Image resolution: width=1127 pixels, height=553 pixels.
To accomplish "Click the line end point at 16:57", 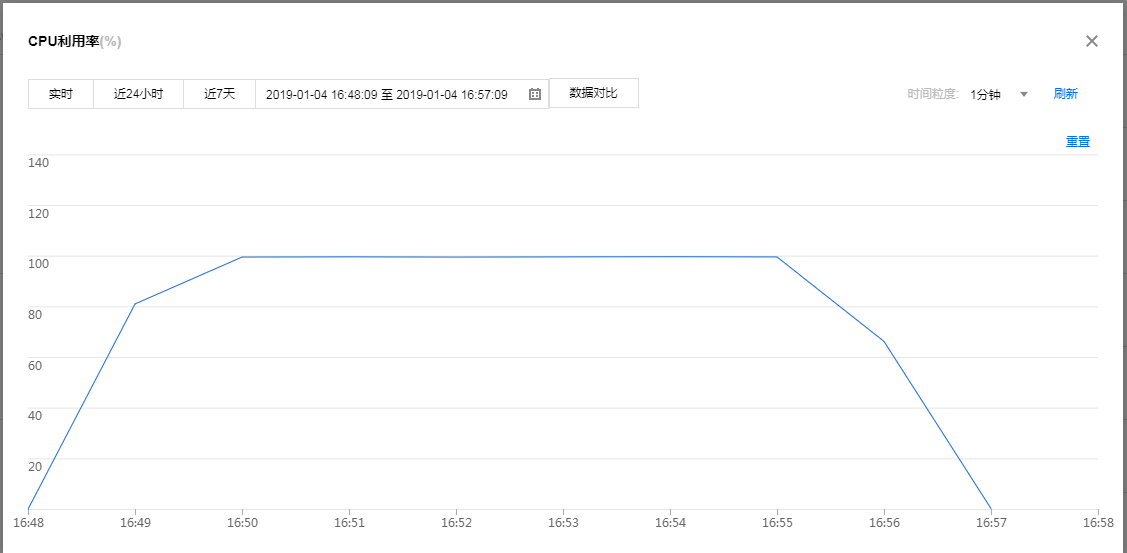I will click(x=991, y=509).
